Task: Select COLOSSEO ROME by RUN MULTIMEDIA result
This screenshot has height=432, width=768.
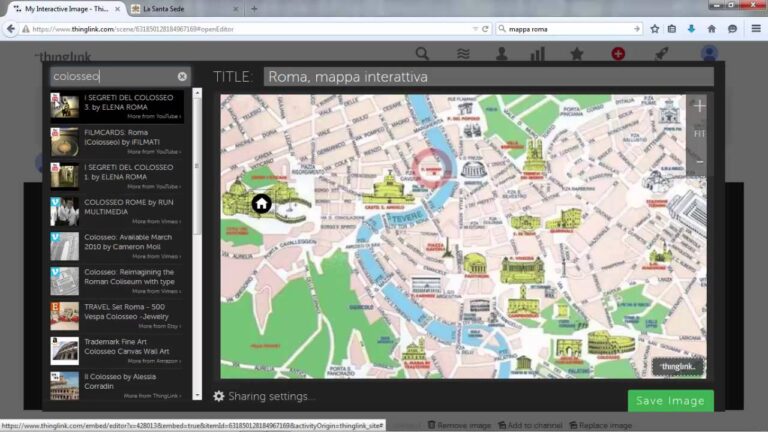Action: 117,211
